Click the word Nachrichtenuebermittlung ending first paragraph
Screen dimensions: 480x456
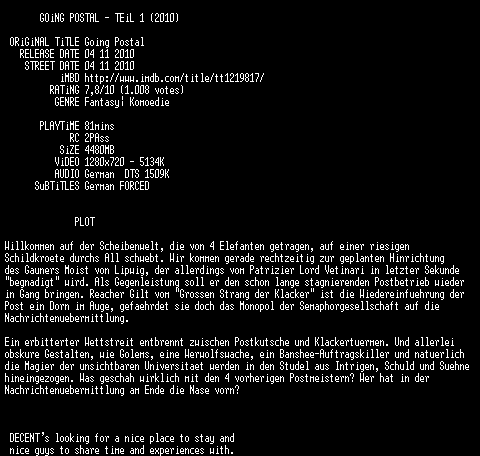67,318
